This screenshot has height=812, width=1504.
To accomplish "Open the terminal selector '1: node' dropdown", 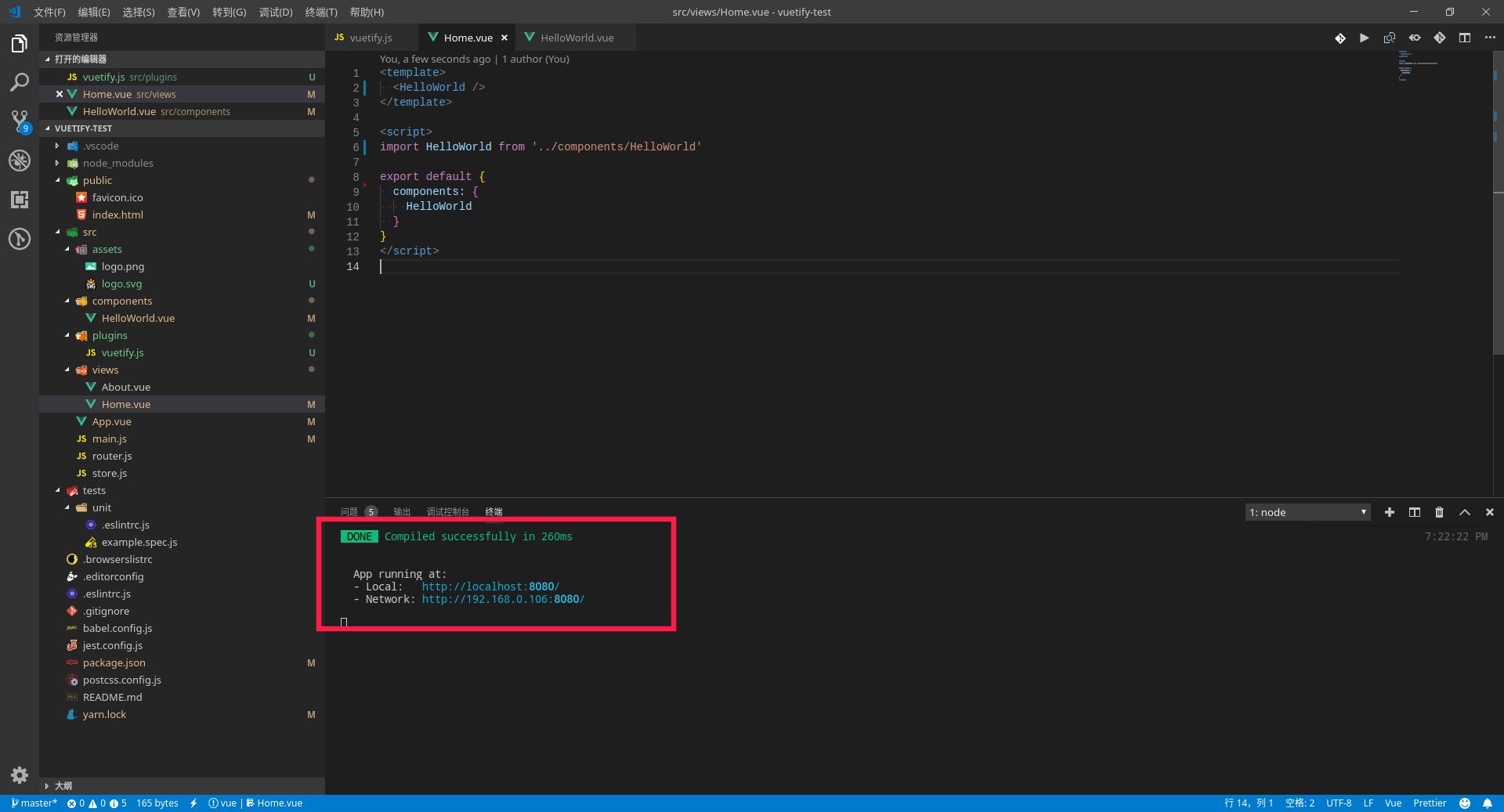I will [x=1307, y=512].
